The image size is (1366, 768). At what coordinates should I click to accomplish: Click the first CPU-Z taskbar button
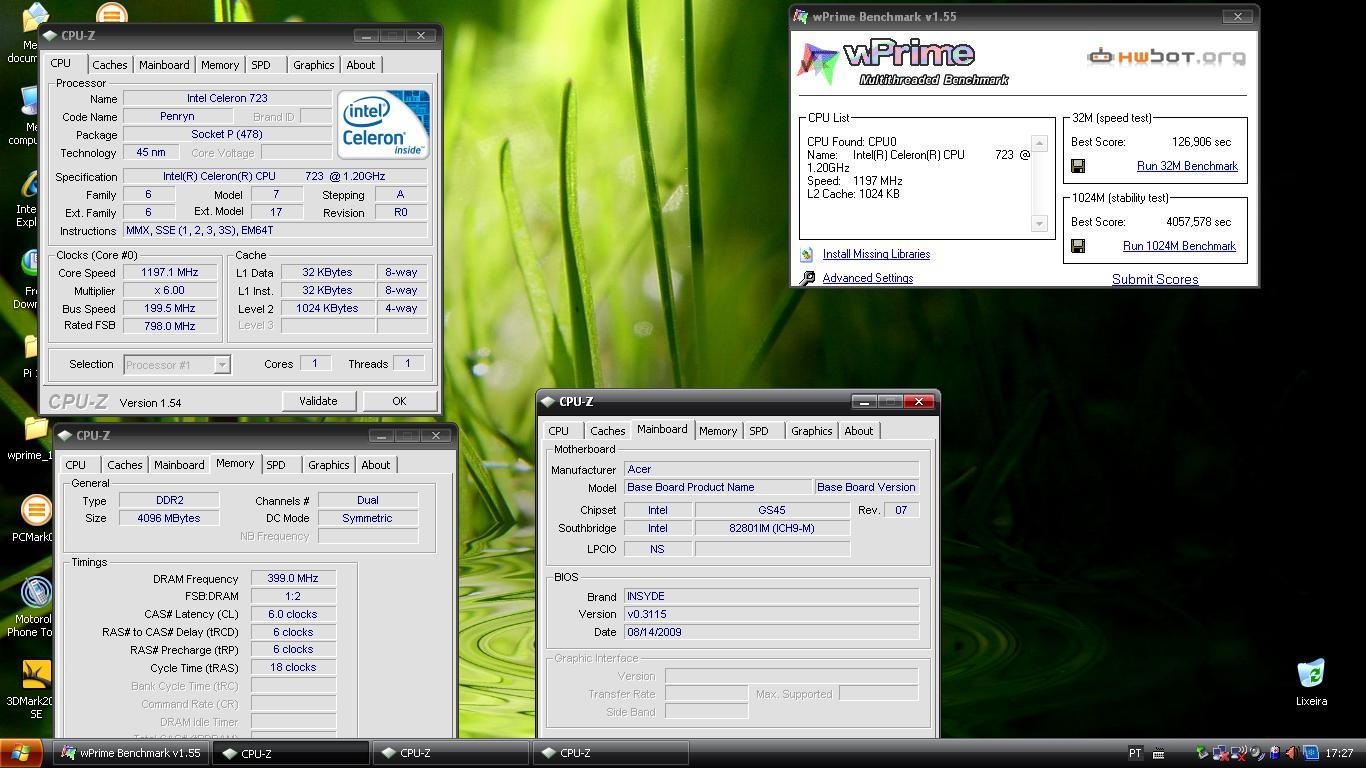[291, 753]
